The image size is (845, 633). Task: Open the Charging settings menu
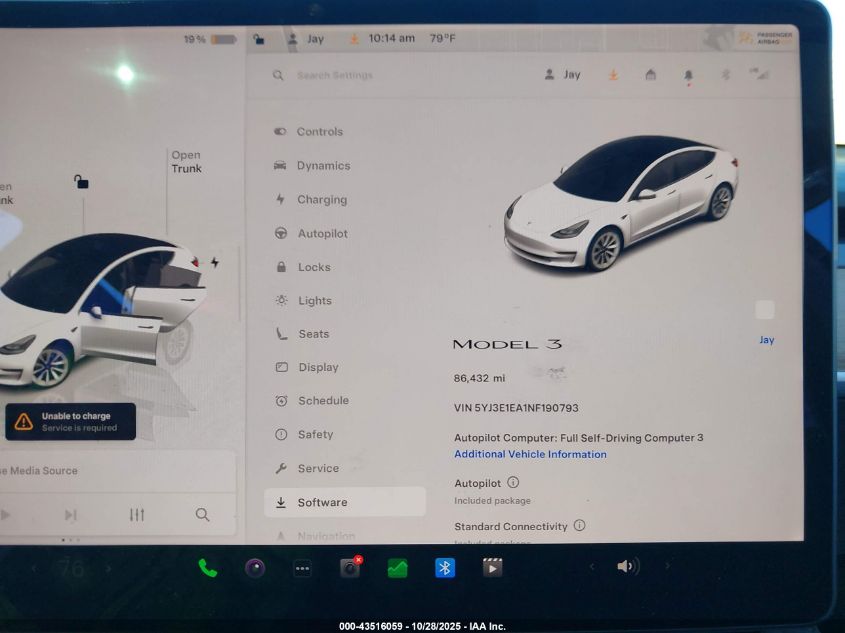(321, 200)
